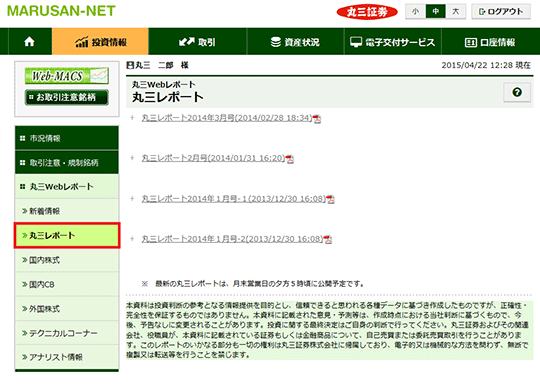Click the ログアウト button
The image size is (540, 386).
tap(501, 11)
